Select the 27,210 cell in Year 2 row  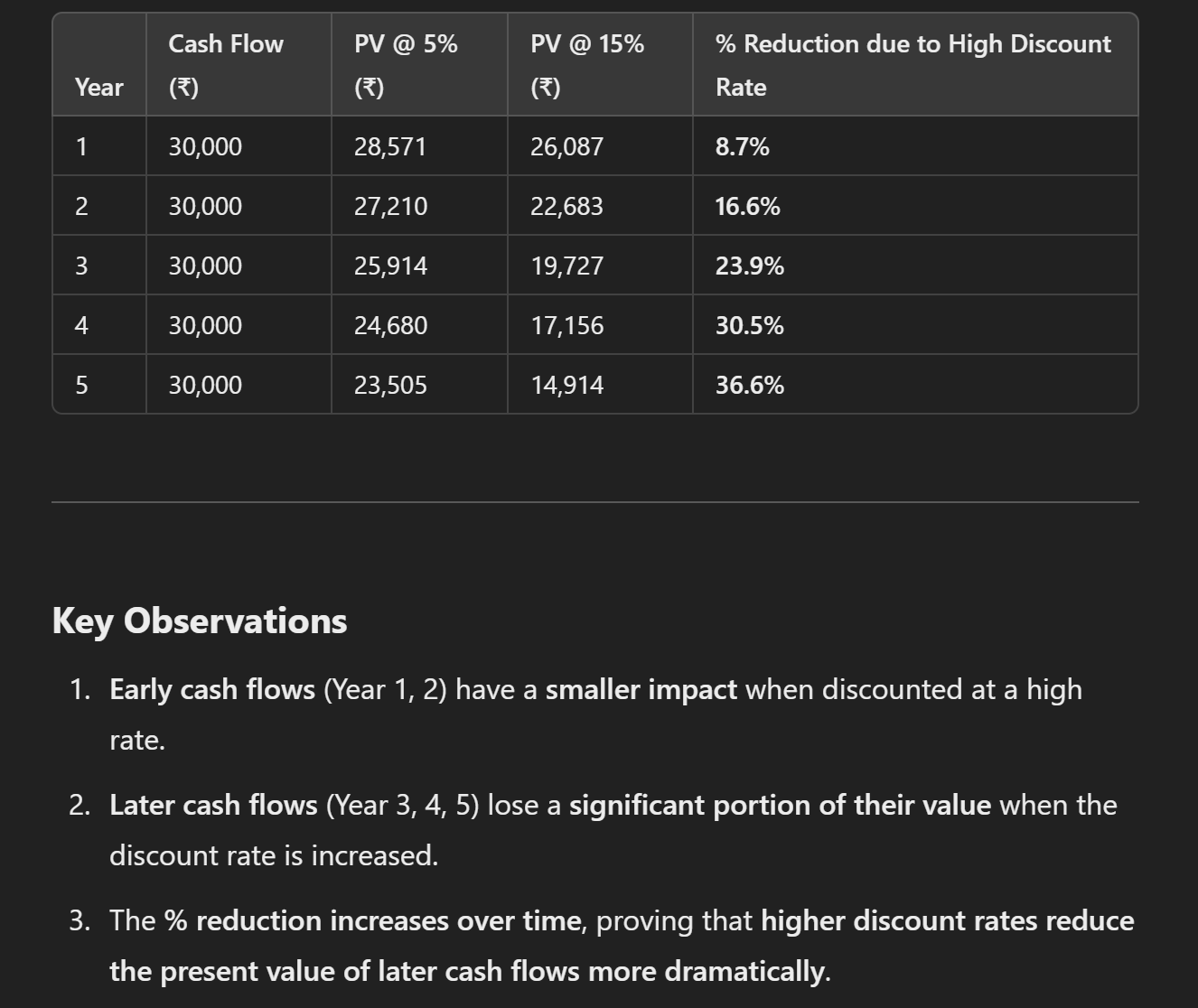pyautogui.click(x=390, y=207)
